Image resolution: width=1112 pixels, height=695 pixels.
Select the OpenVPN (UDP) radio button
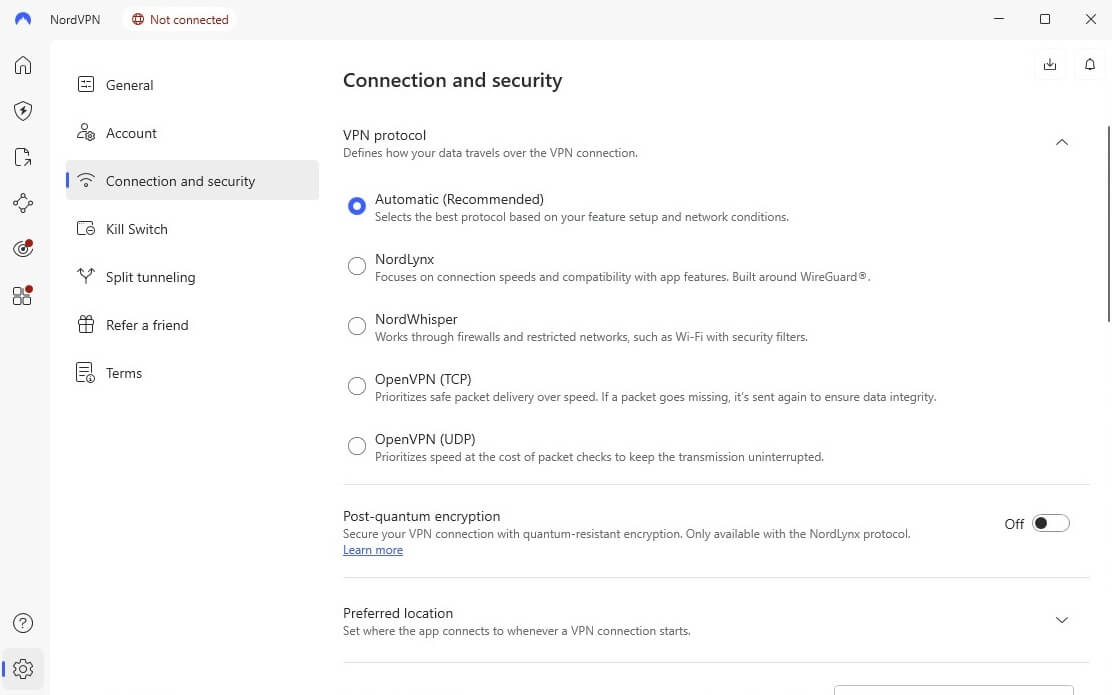[x=357, y=446]
